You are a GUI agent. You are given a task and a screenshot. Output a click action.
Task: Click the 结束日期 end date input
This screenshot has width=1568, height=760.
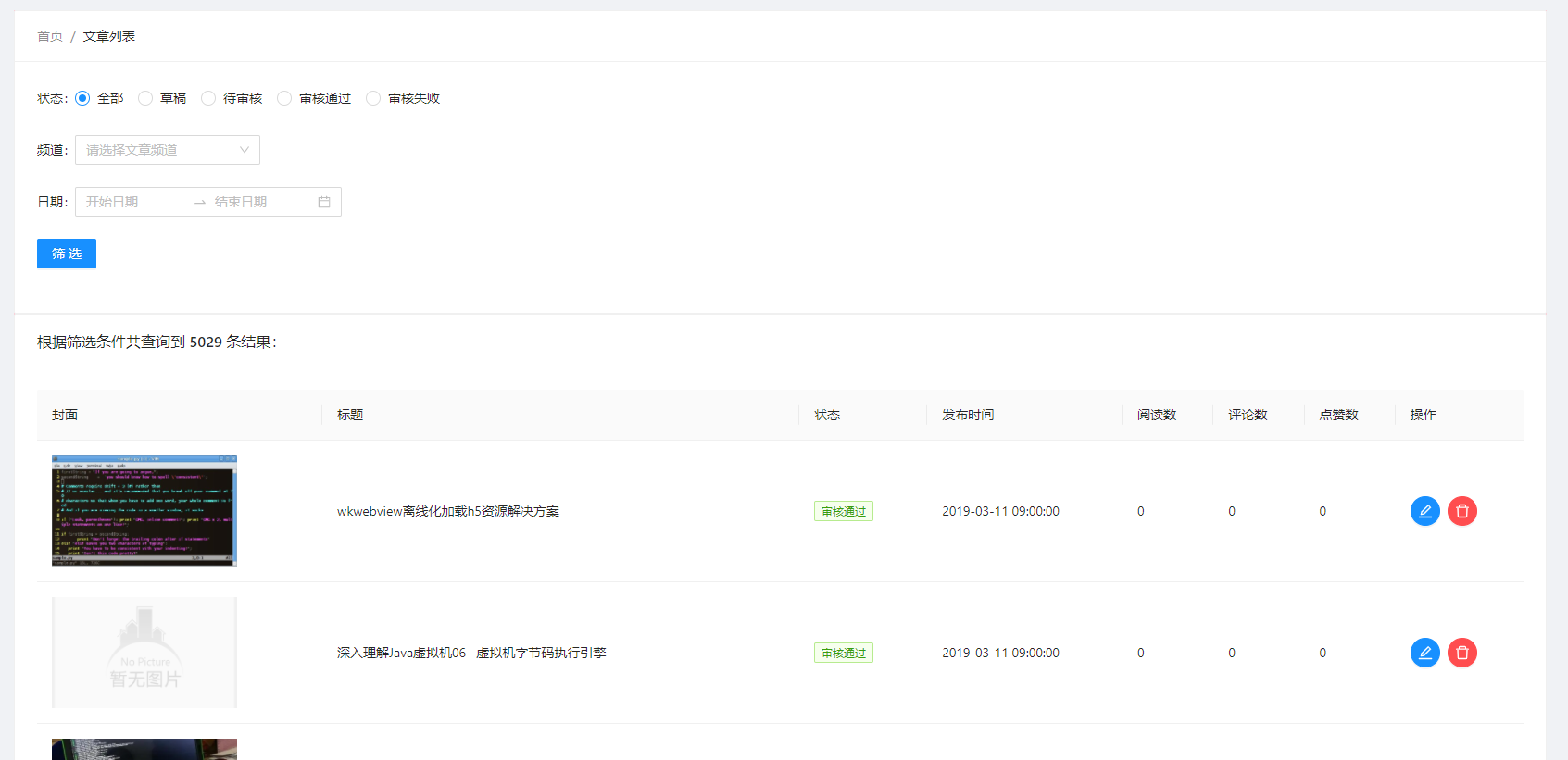(257, 202)
